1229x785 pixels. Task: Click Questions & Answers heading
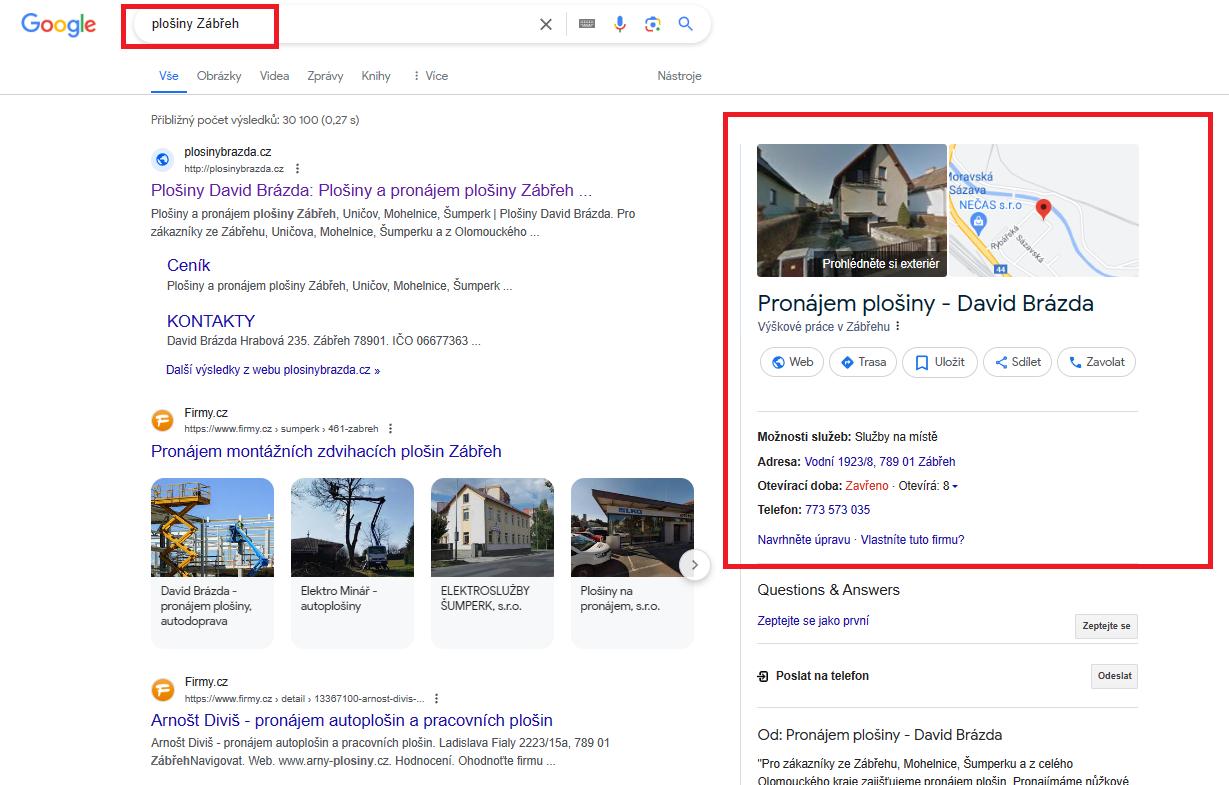[x=829, y=590]
